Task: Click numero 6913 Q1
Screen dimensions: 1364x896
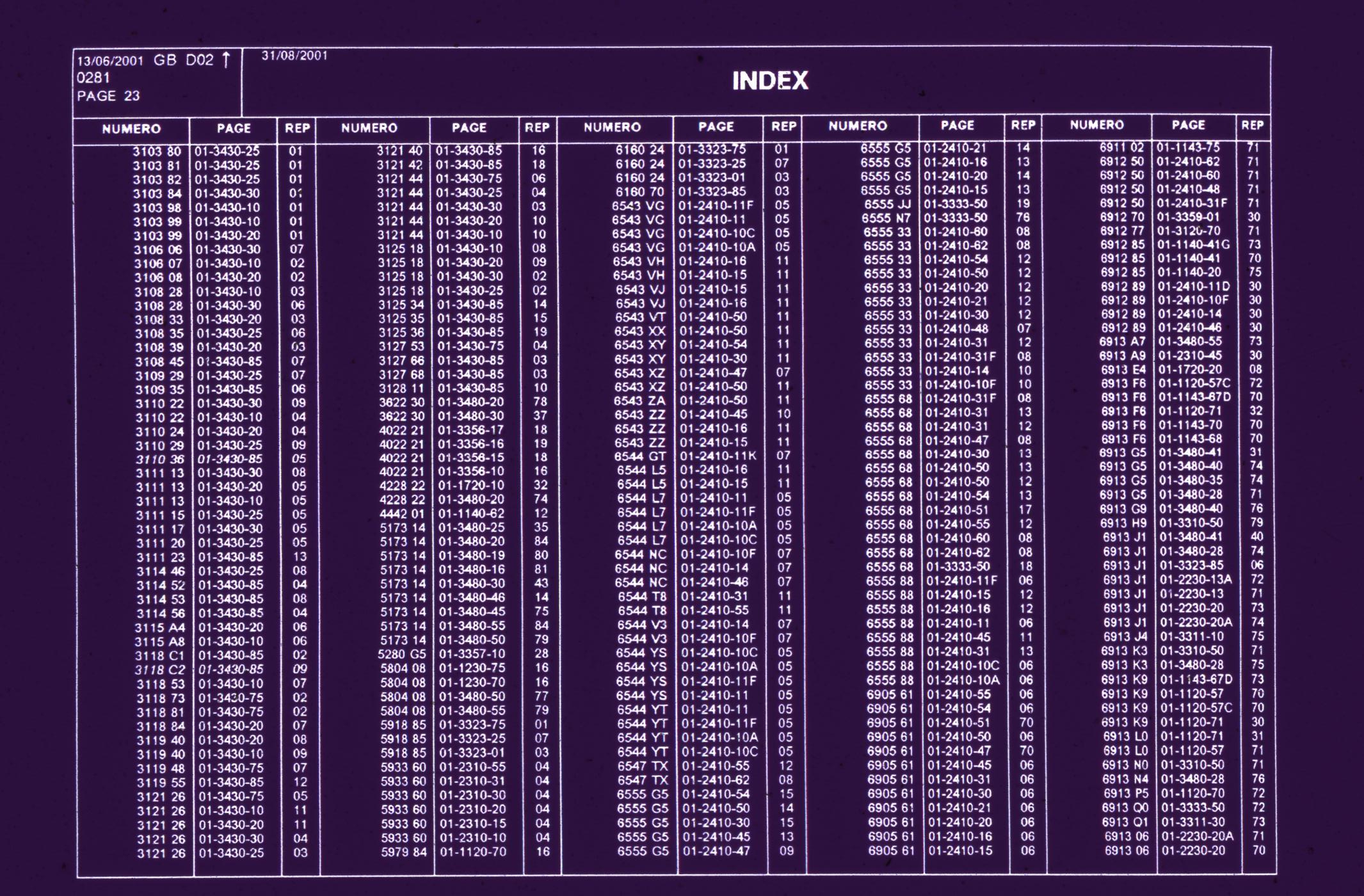Action: [x=1126, y=822]
